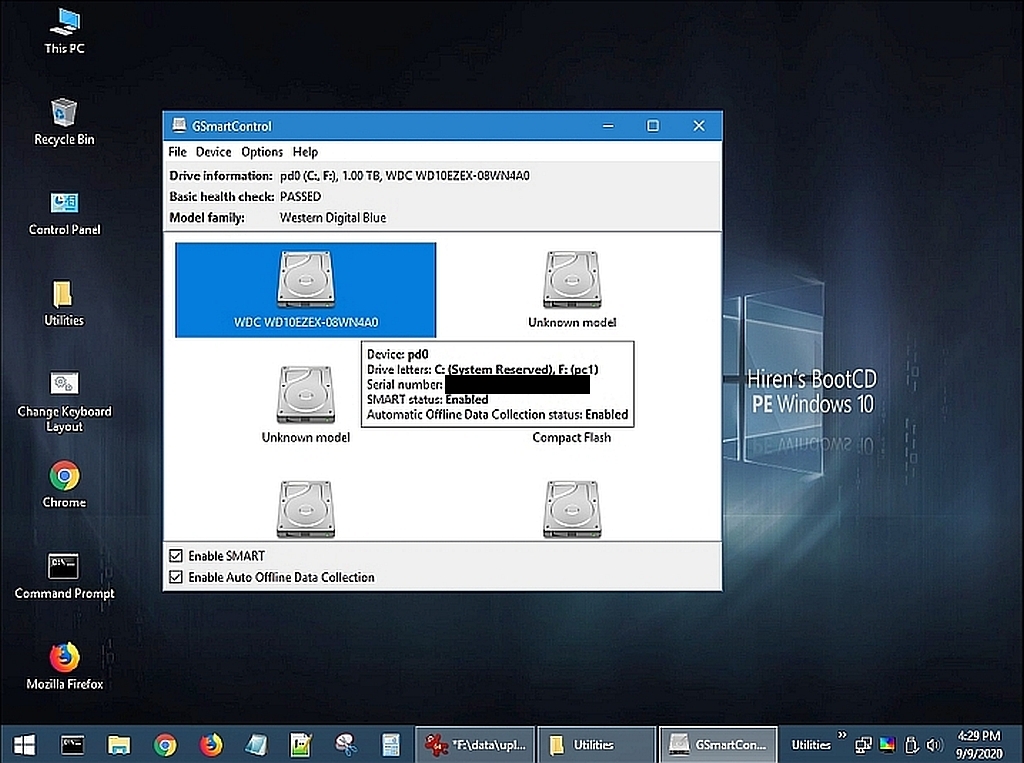Open the display color tray icon
Screen dimensions: 1024x763
(x=887, y=745)
